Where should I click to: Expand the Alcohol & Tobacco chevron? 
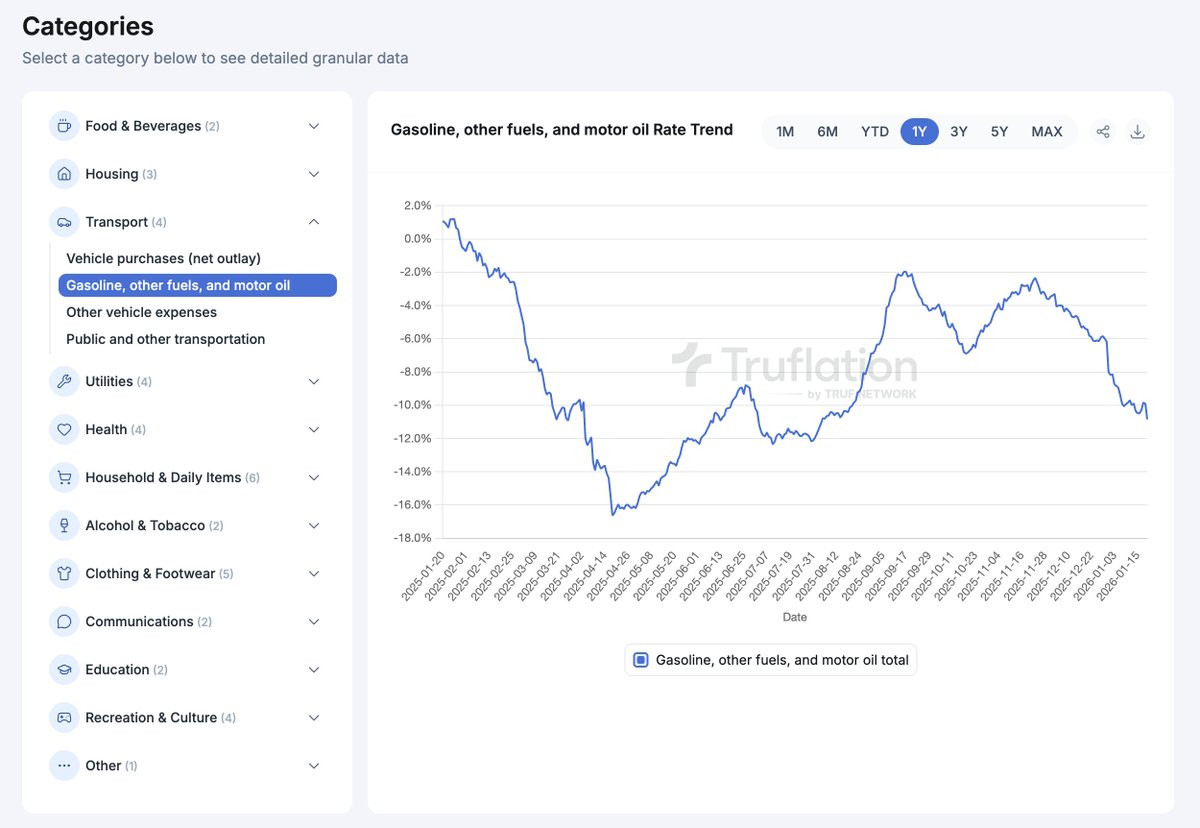coord(314,526)
